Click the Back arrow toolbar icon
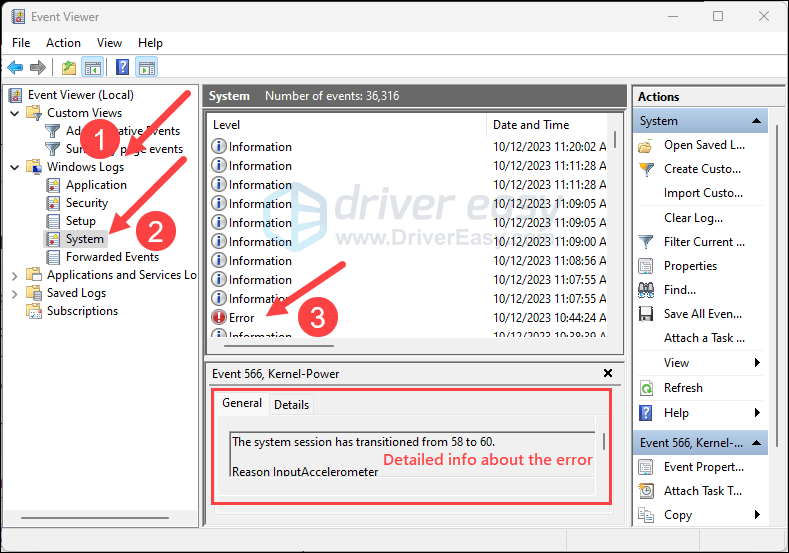Viewport: 789px width, 553px height. pos(15,67)
